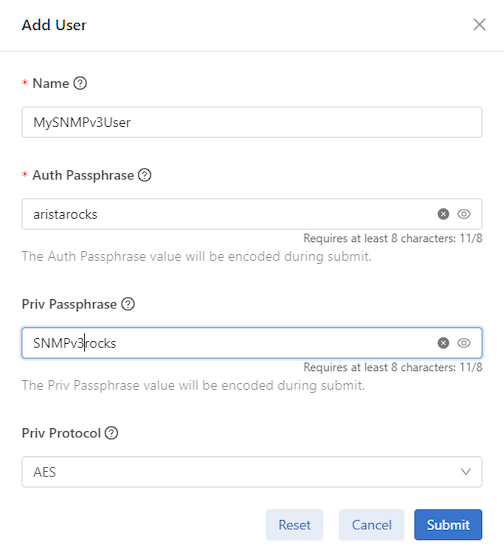Click the Submit button

(448, 525)
